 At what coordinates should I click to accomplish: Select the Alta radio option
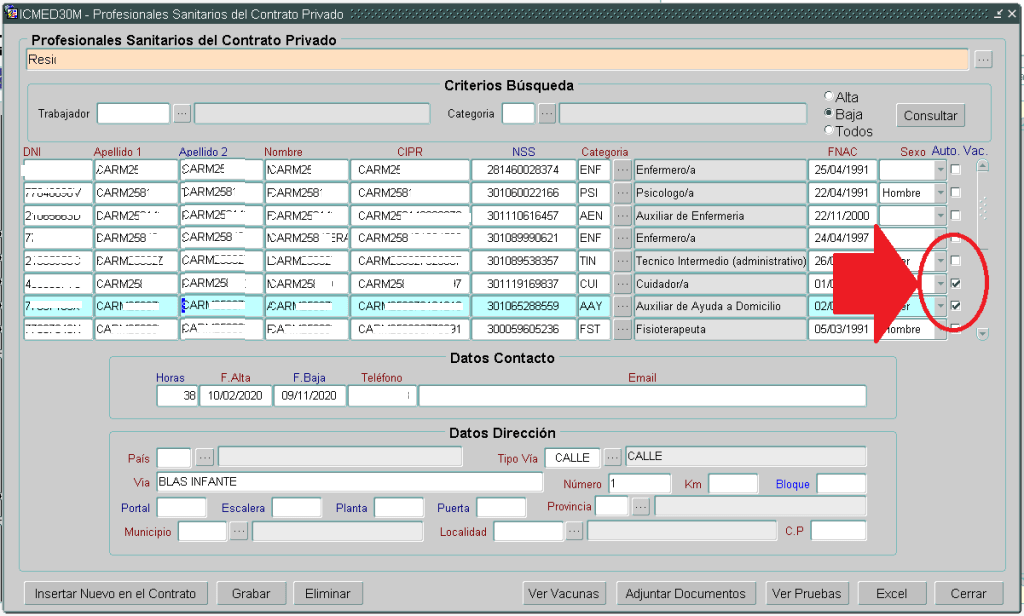pyautogui.click(x=828, y=97)
